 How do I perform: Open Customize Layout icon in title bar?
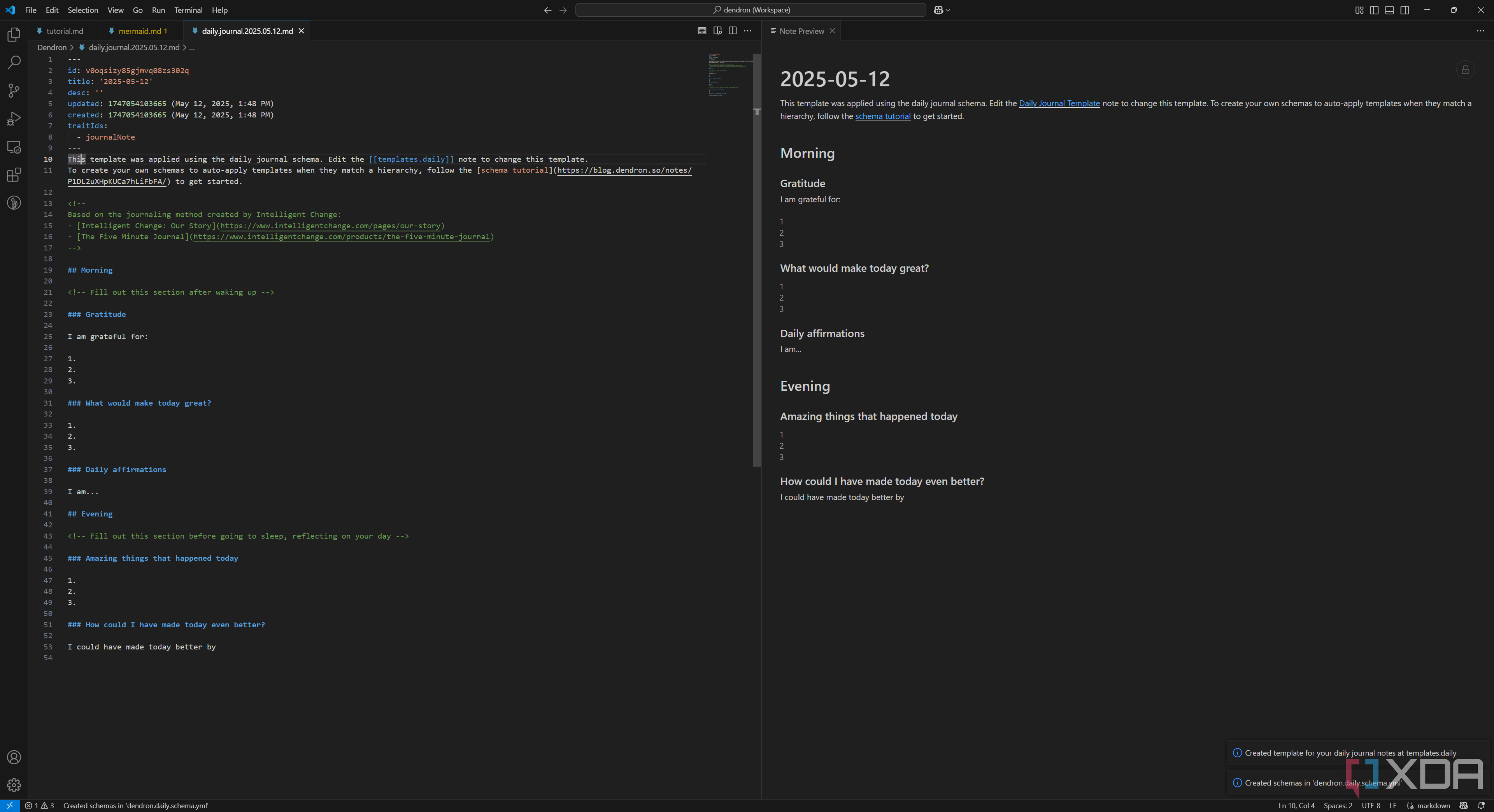point(1359,10)
